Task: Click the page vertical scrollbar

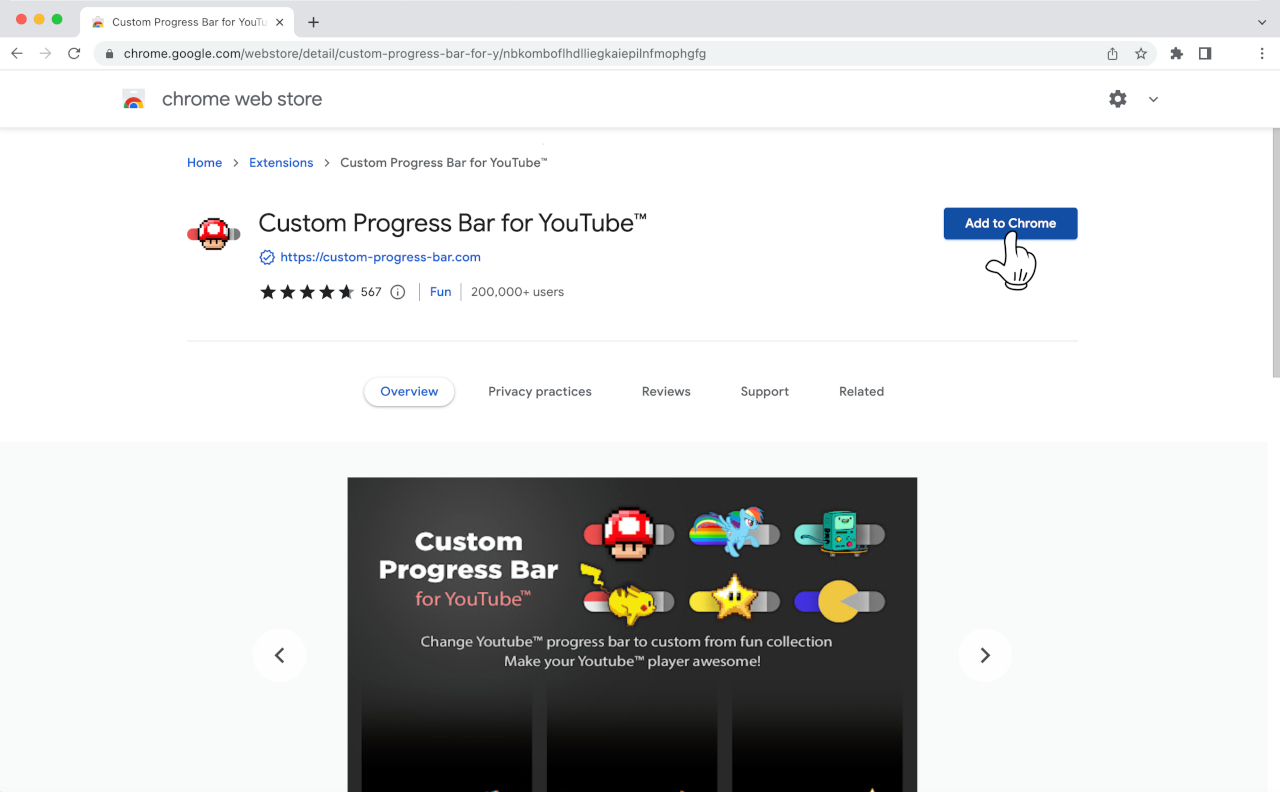Action: click(x=1274, y=252)
